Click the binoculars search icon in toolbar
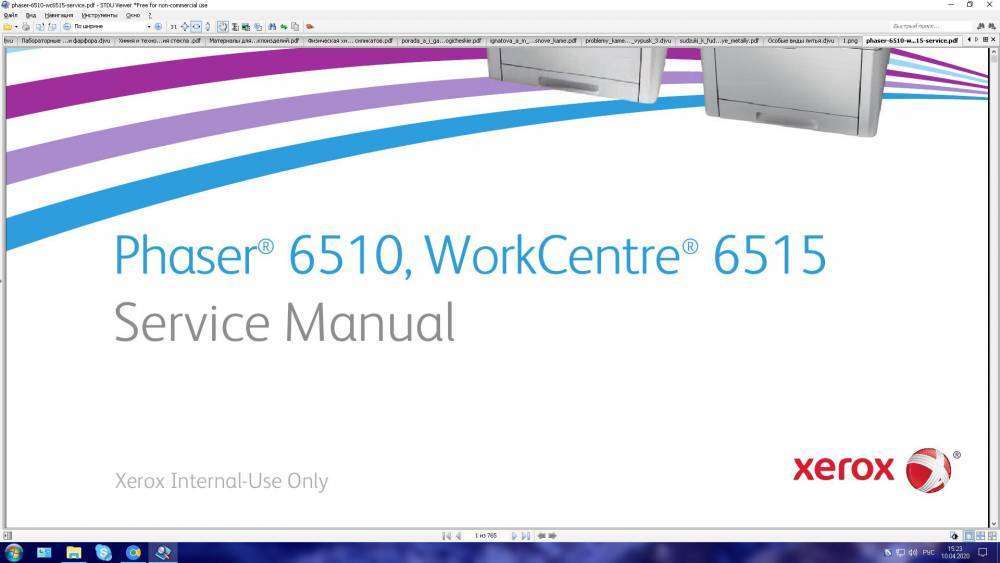Image resolution: width=1000 pixels, height=563 pixels. pyautogui.click(x=271, y=26)
